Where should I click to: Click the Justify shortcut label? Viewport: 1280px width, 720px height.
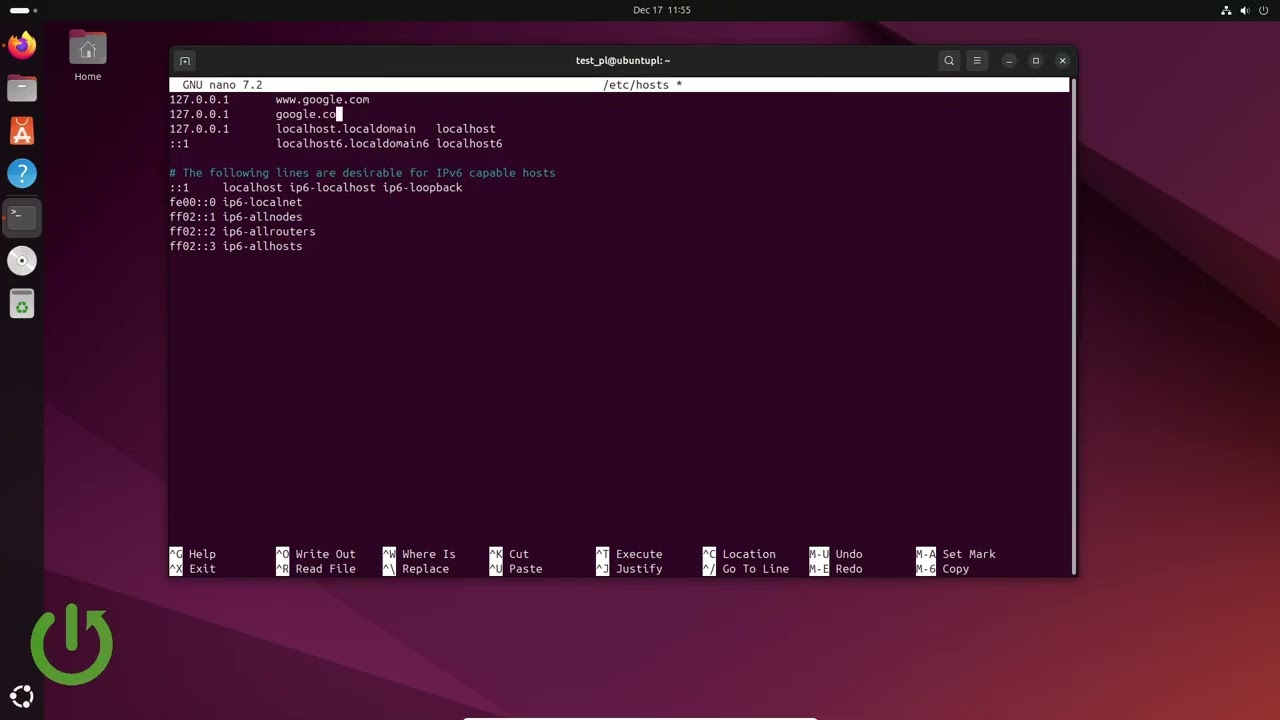[639, 569]
